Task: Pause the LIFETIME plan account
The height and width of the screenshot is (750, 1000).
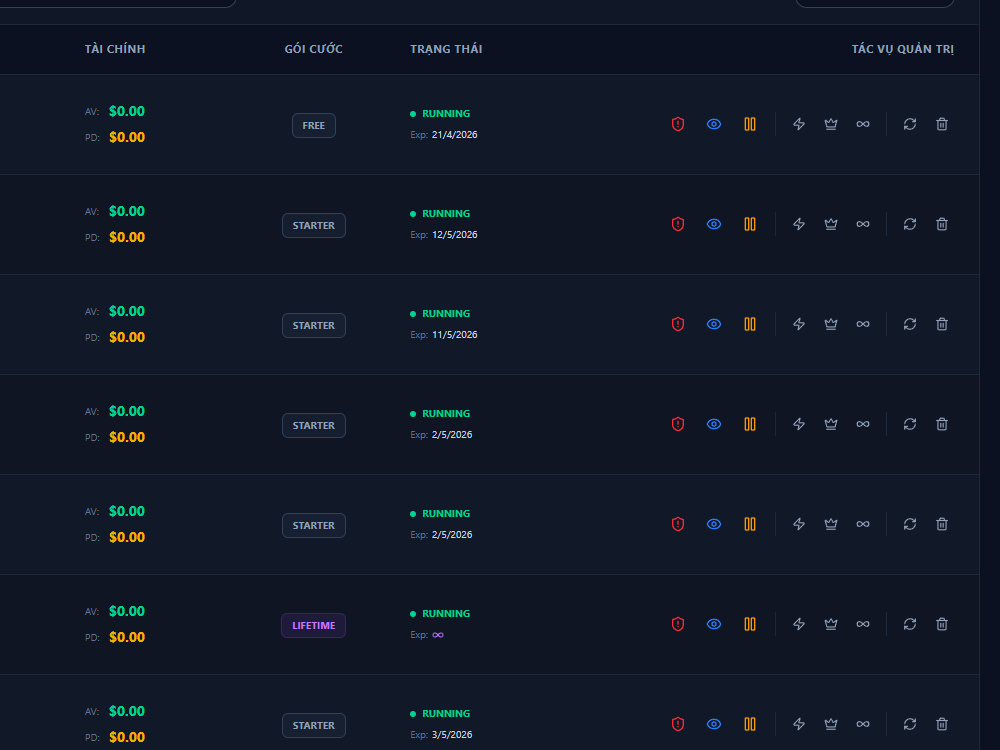Action: point(750,624)
